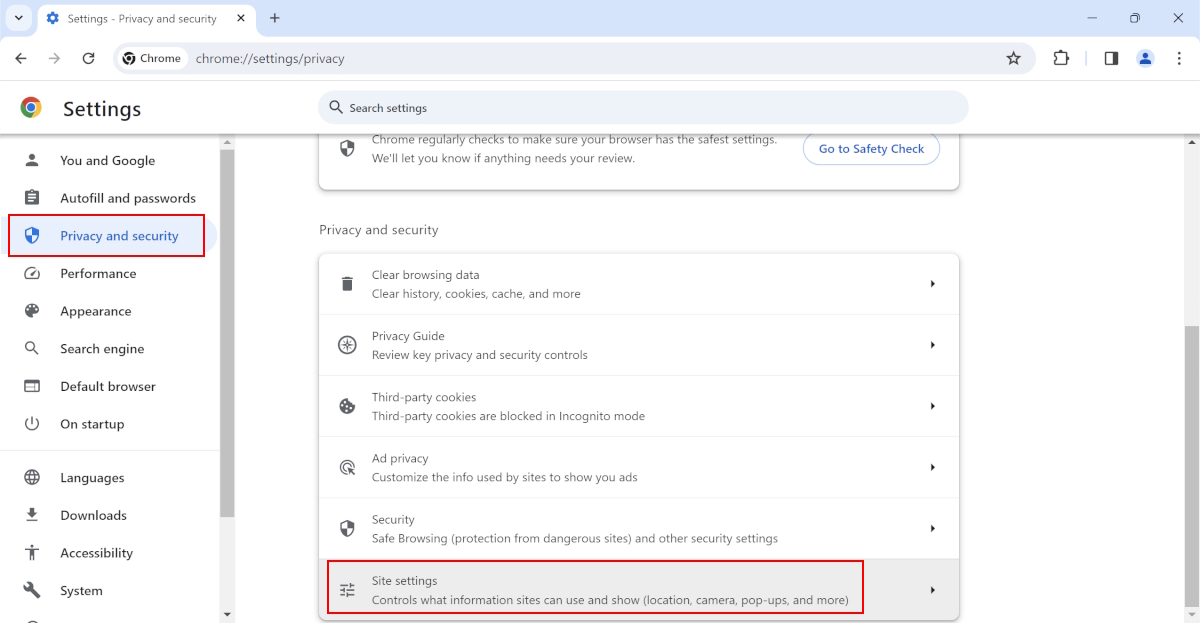Click the Go to Safety Check button
Viewport: 1200px width, 623px height.
click(871, 149)
